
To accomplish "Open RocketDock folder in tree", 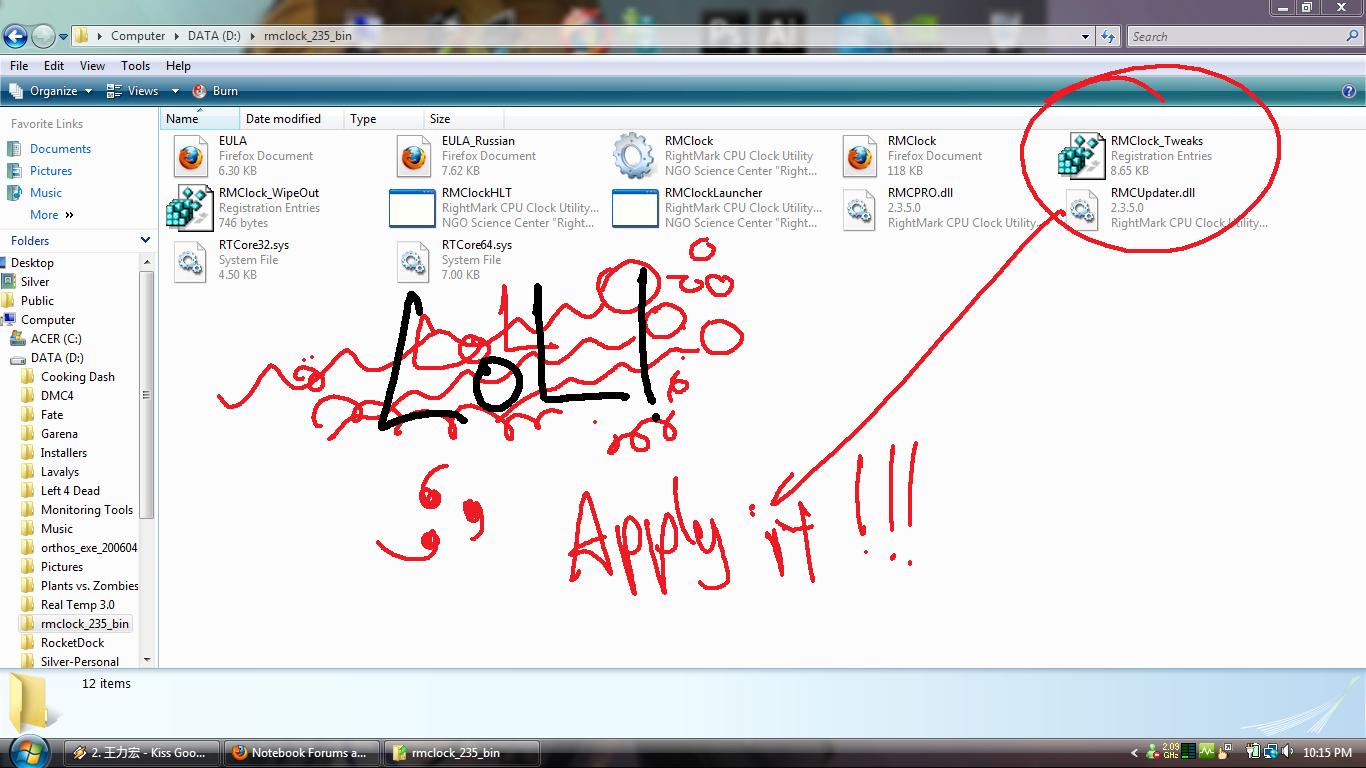I will tap(72, 643).
